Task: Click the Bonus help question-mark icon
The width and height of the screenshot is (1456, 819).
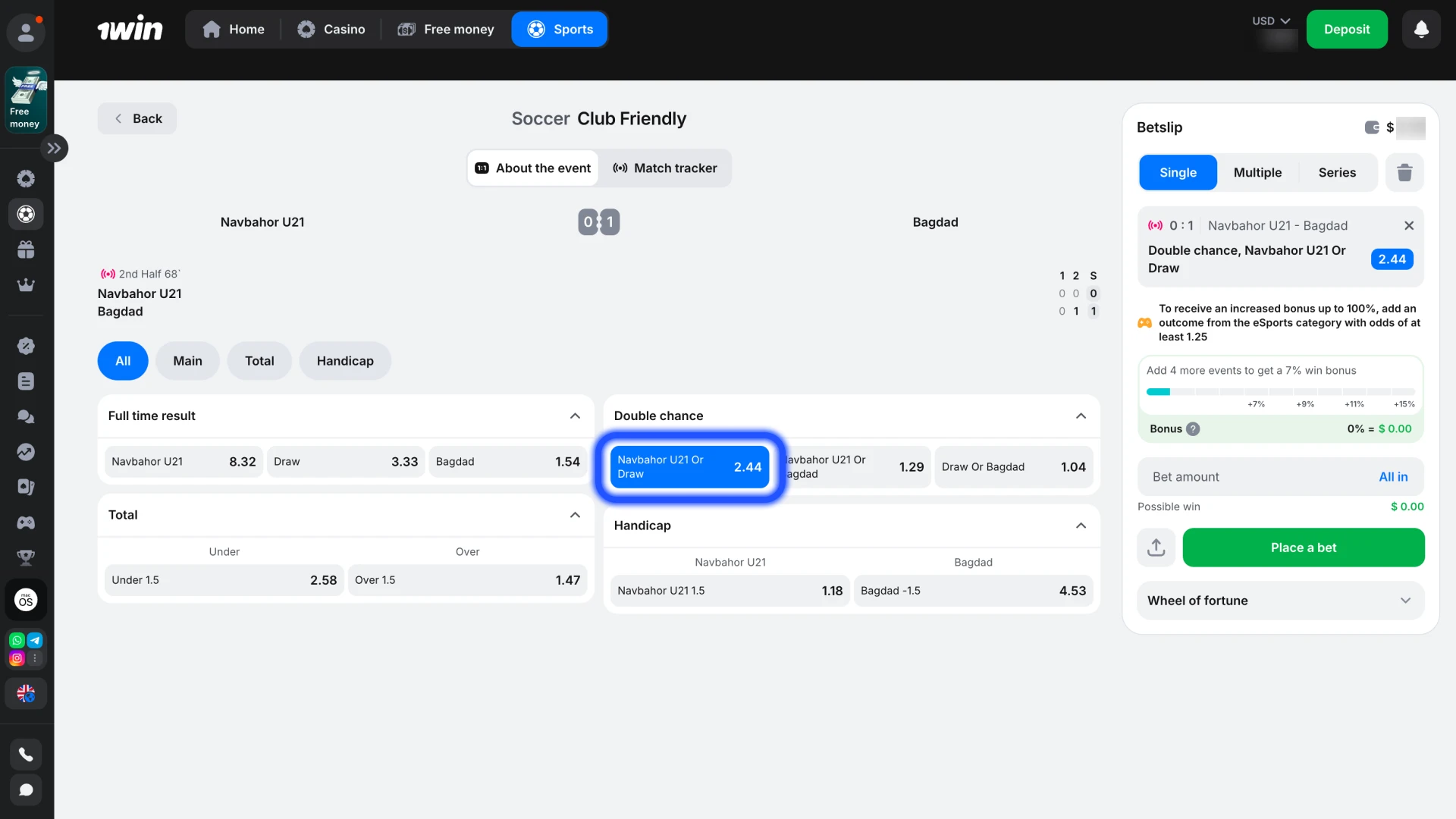Action: [x=1193, y=429]
